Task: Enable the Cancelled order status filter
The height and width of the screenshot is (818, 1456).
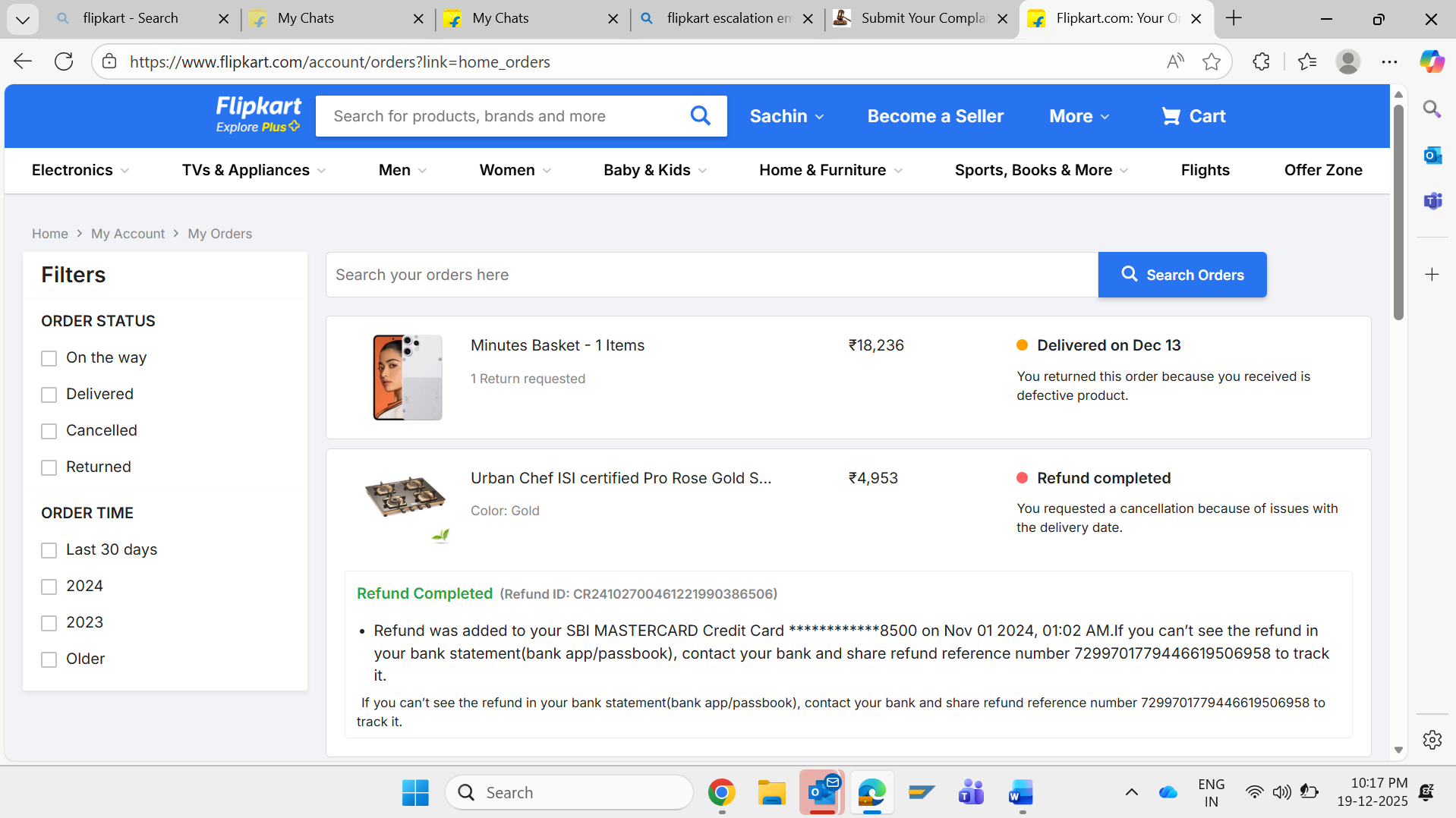Action: click(x=49, y=431)
